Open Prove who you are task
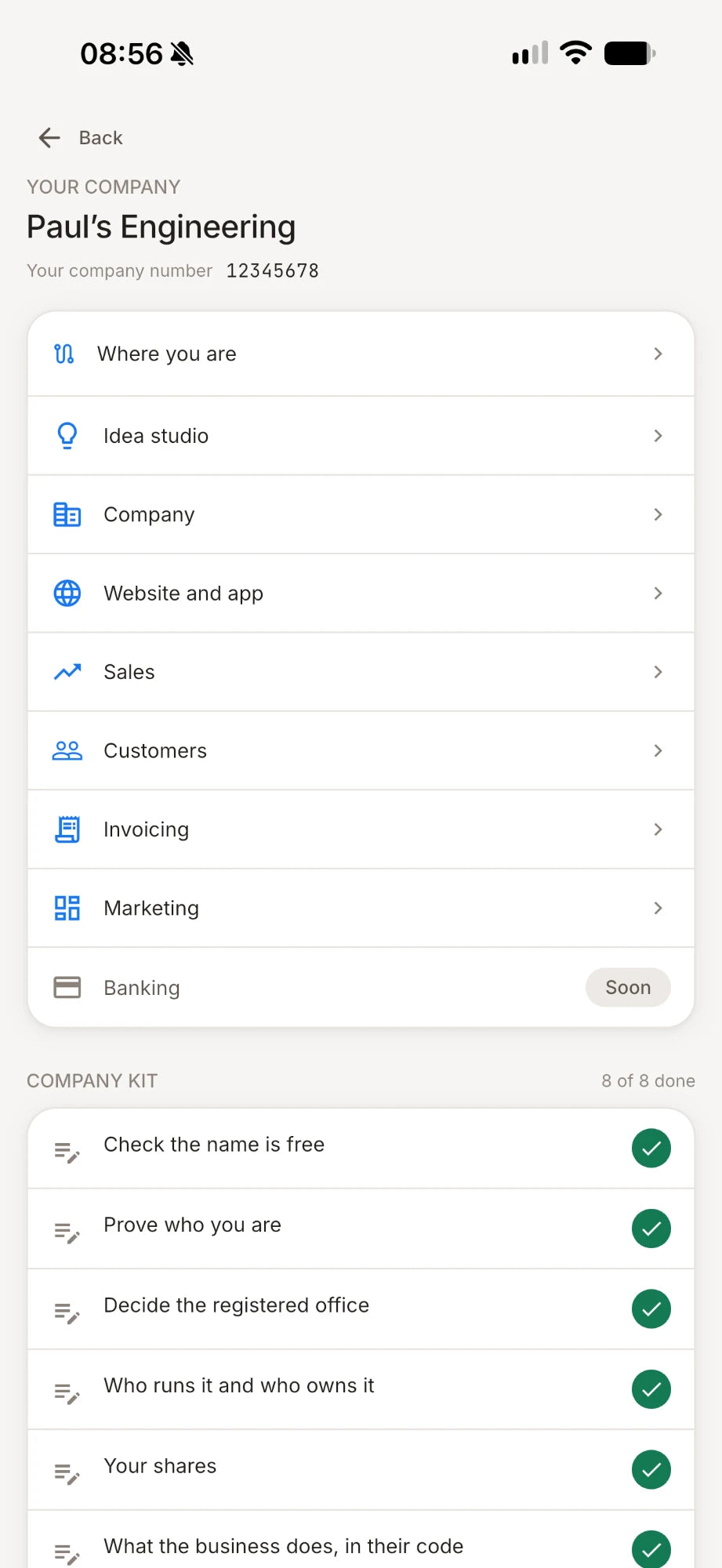Screen dimensions: 722x1568 pos(361,1229)
